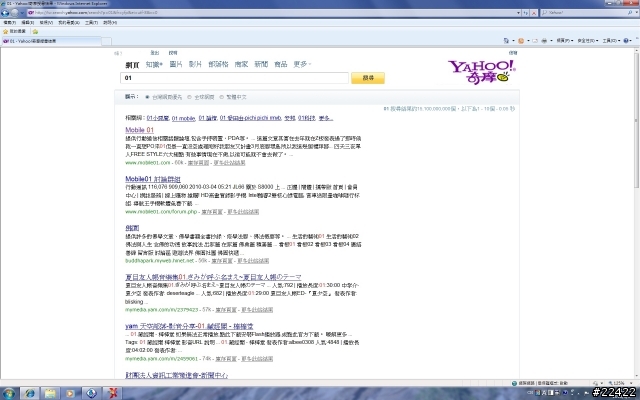
Task: Open the 檔案(F) menu
Action: [x=9, y=22]
